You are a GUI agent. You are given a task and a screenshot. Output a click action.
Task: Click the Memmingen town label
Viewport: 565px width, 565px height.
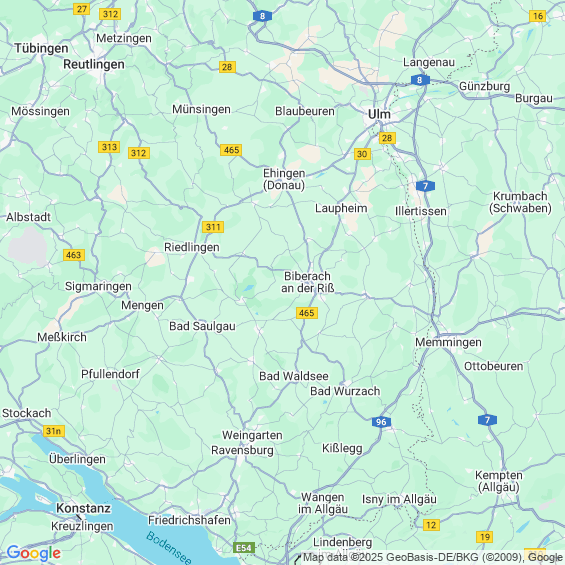448,342
